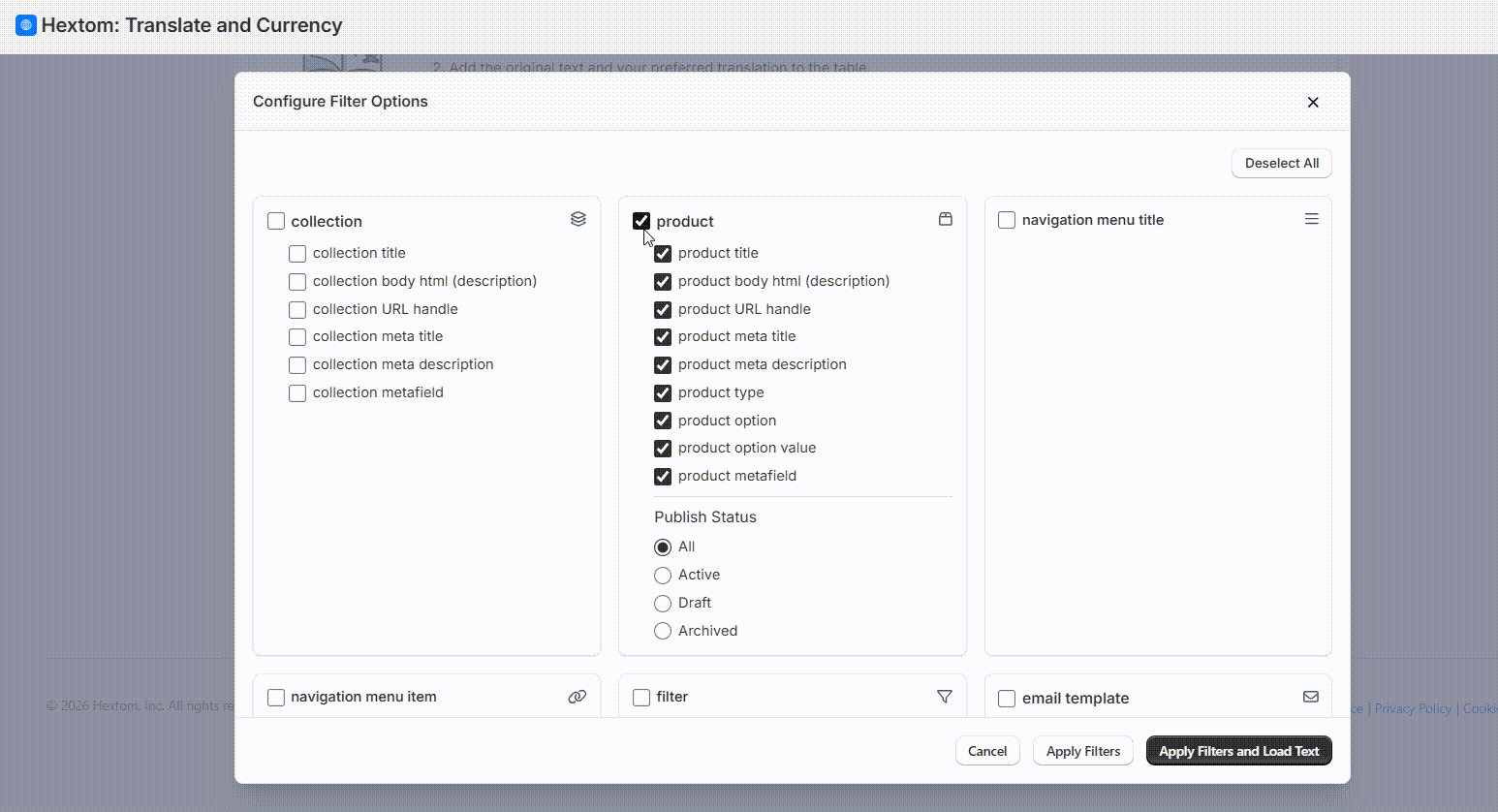Screen dimensions: 1498x812
Task: Enable the navigation menu item checkbox
Action: pos(276,698)
